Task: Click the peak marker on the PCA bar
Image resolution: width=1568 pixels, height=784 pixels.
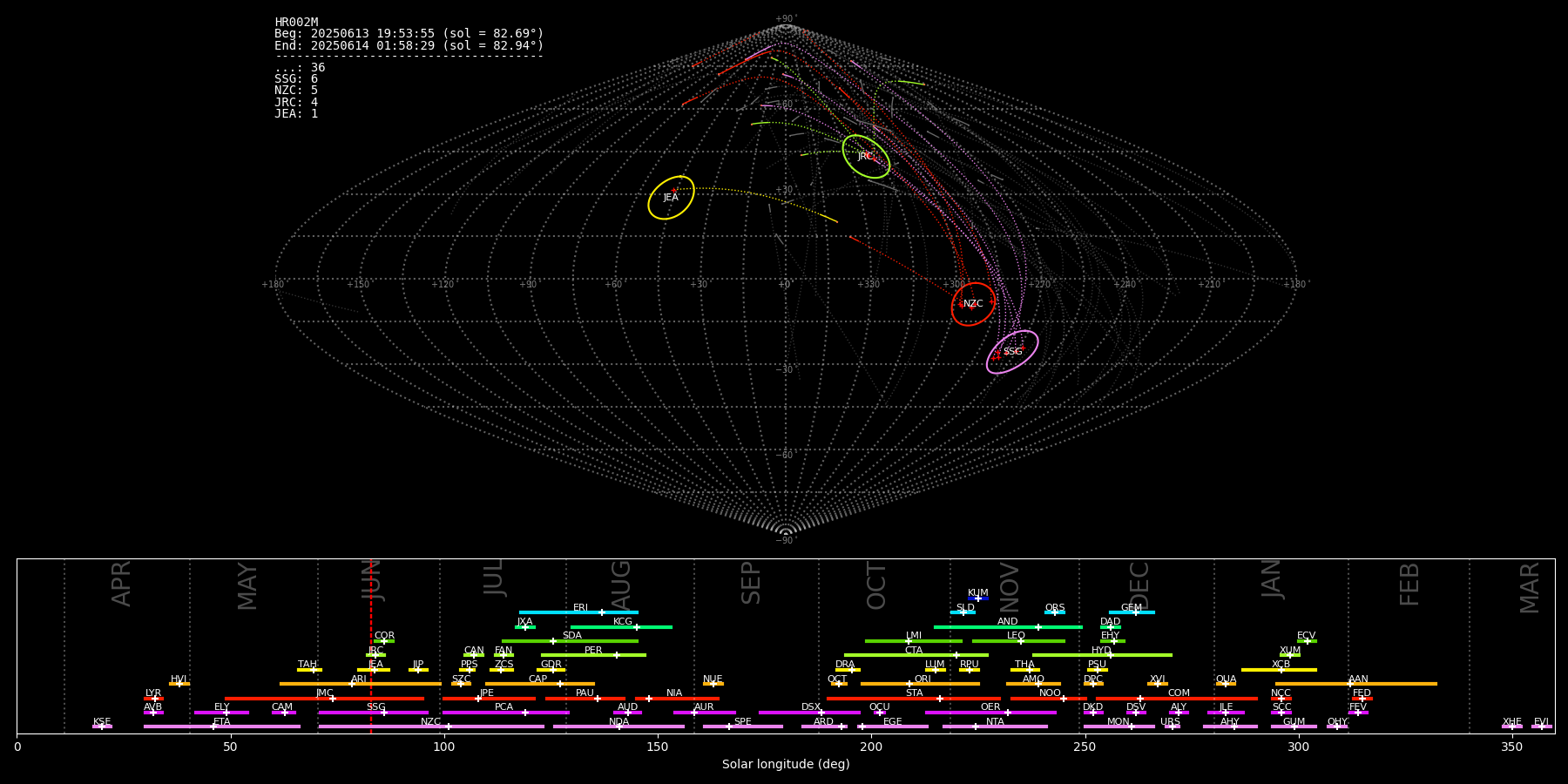Action: [x=525, y=713]
